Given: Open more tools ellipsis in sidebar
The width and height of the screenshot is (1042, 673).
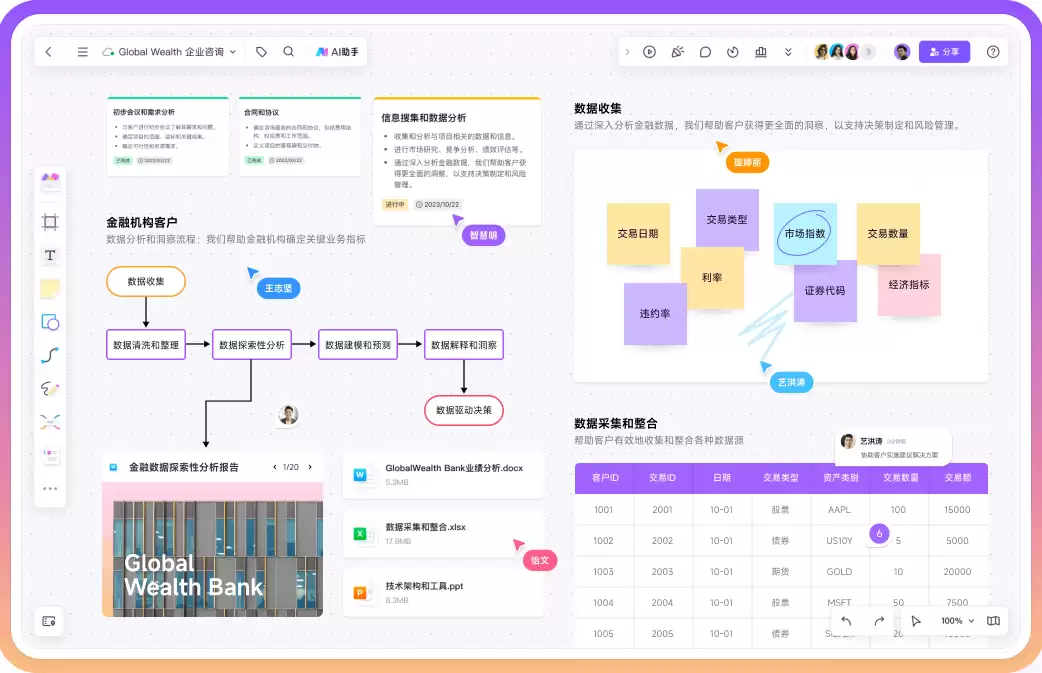Looking at the screenshot, I should pos(50,488).
